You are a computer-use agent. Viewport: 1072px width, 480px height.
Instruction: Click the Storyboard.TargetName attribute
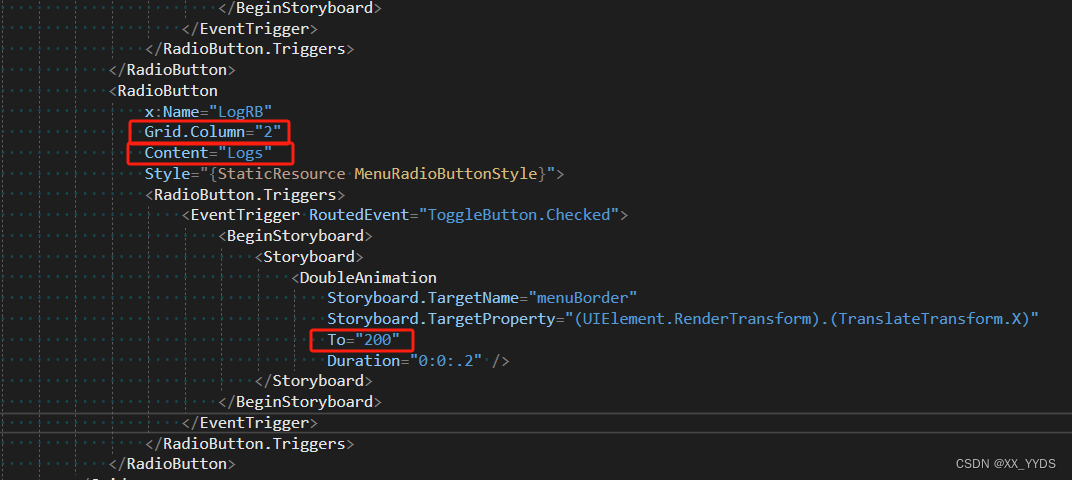pyautogui.click(x=423, y=298)
